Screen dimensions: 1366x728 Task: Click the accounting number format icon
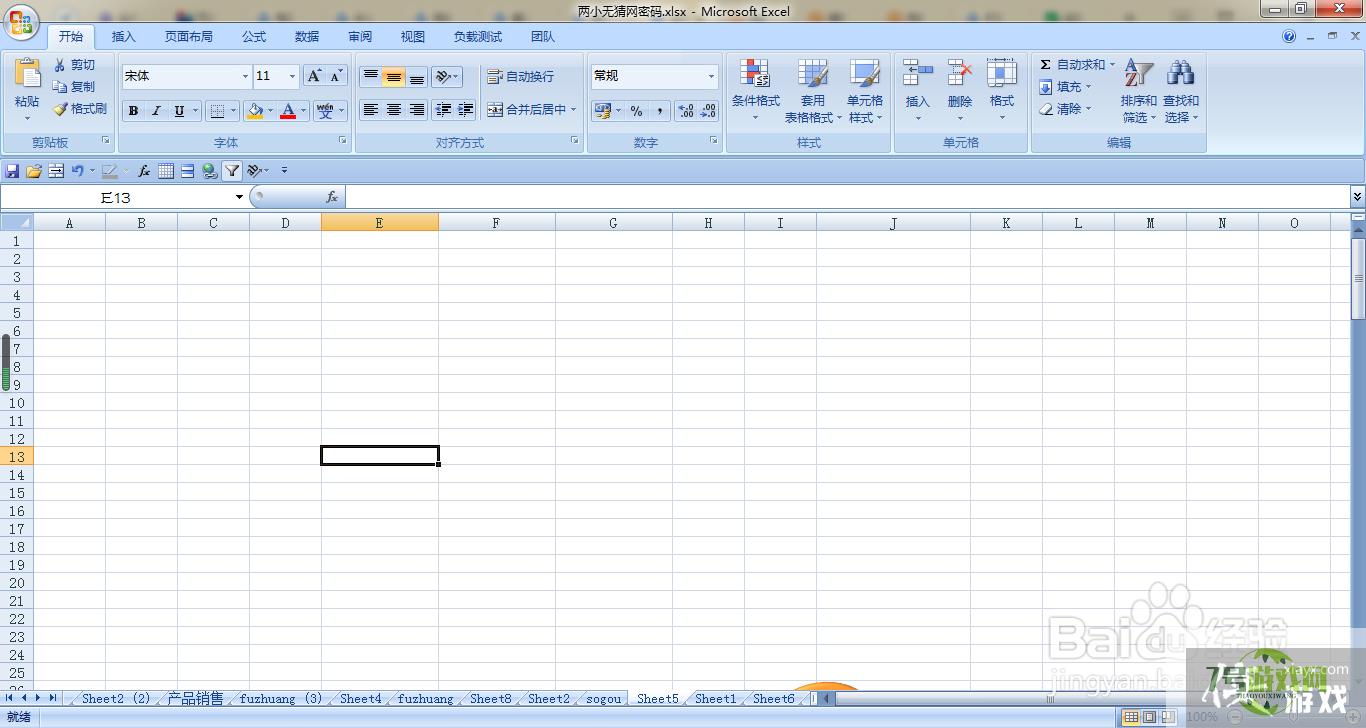click(602, 111)
